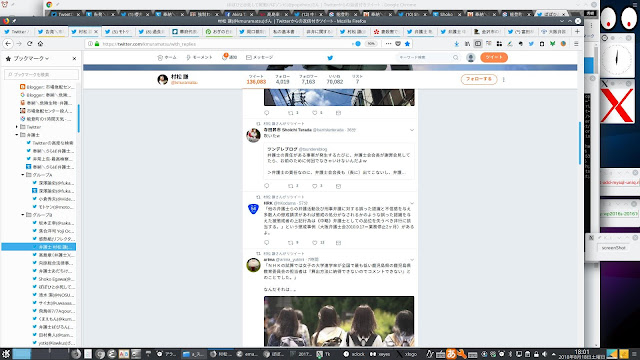Screen dimensions: 640x360
Task: Open the start menu icon on the taskbar
Action: tap(6, 354)
